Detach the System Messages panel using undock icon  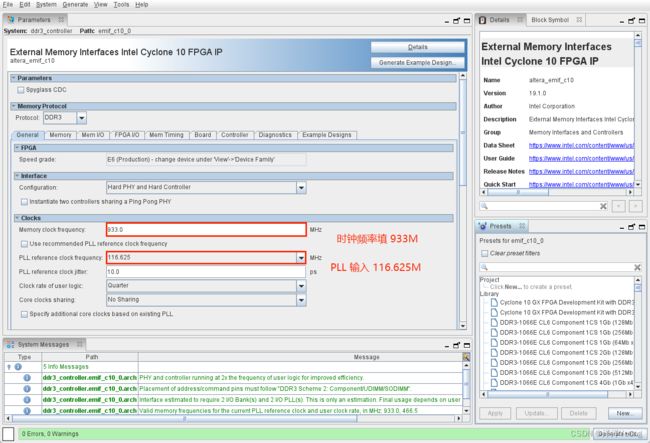(456, 345)
